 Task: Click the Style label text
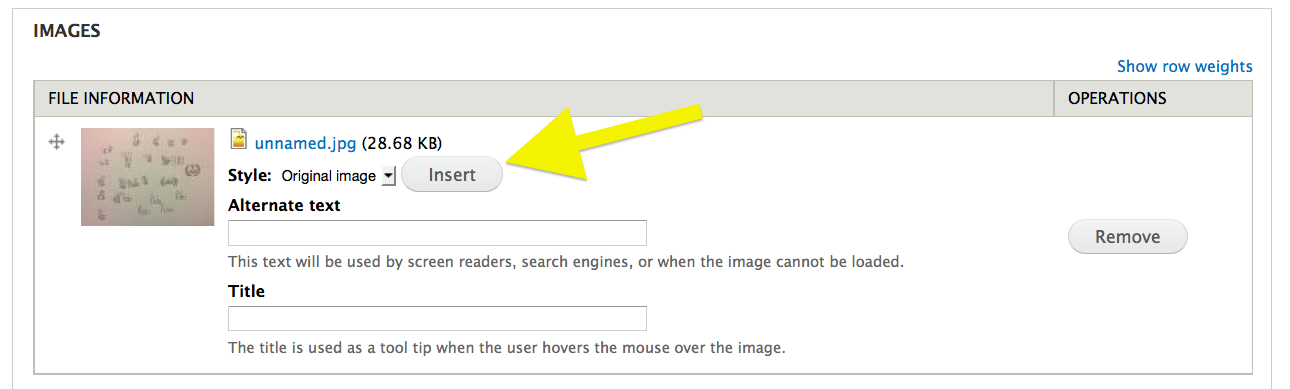250,175
